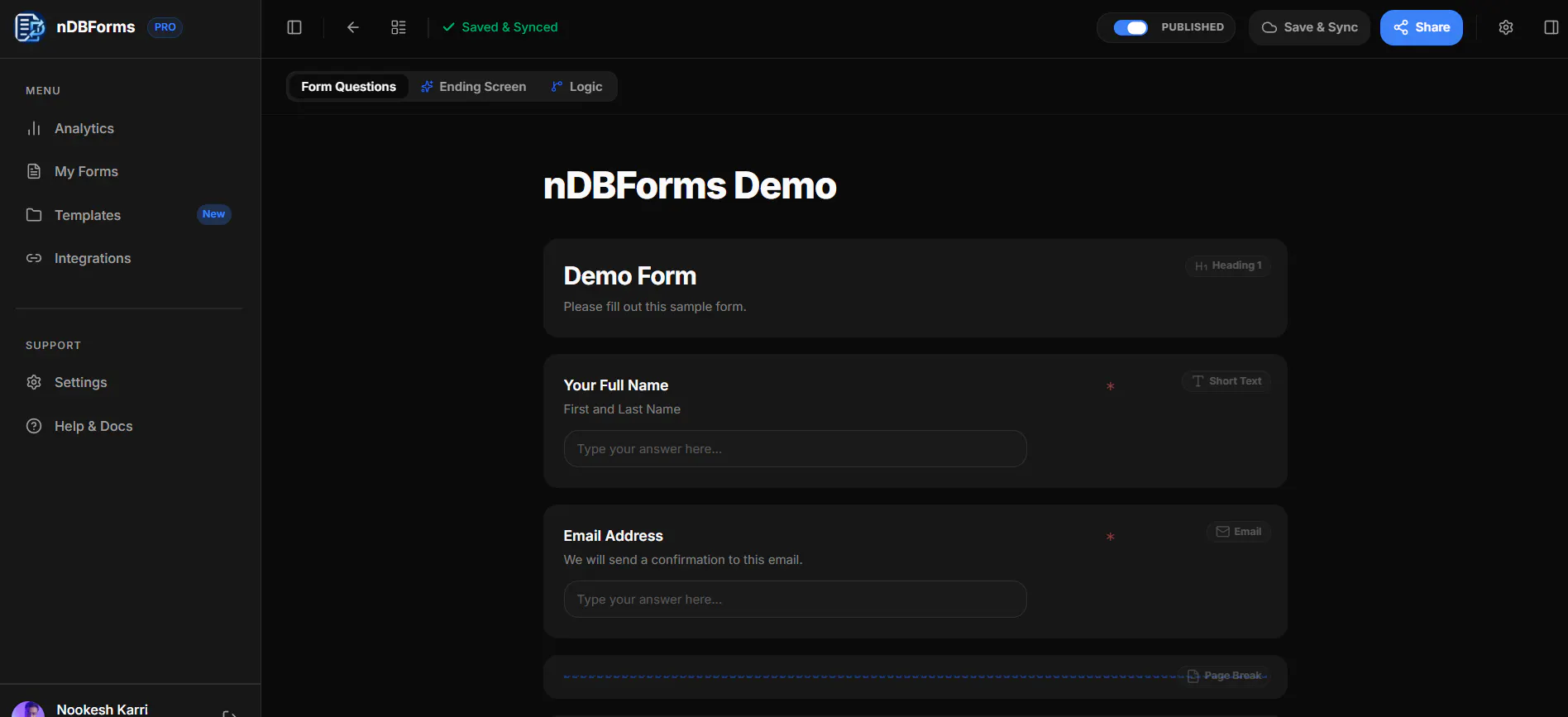Viewport: 1568px width, 717px height.
Task: Click the blue Share button
Action: 1422,27
